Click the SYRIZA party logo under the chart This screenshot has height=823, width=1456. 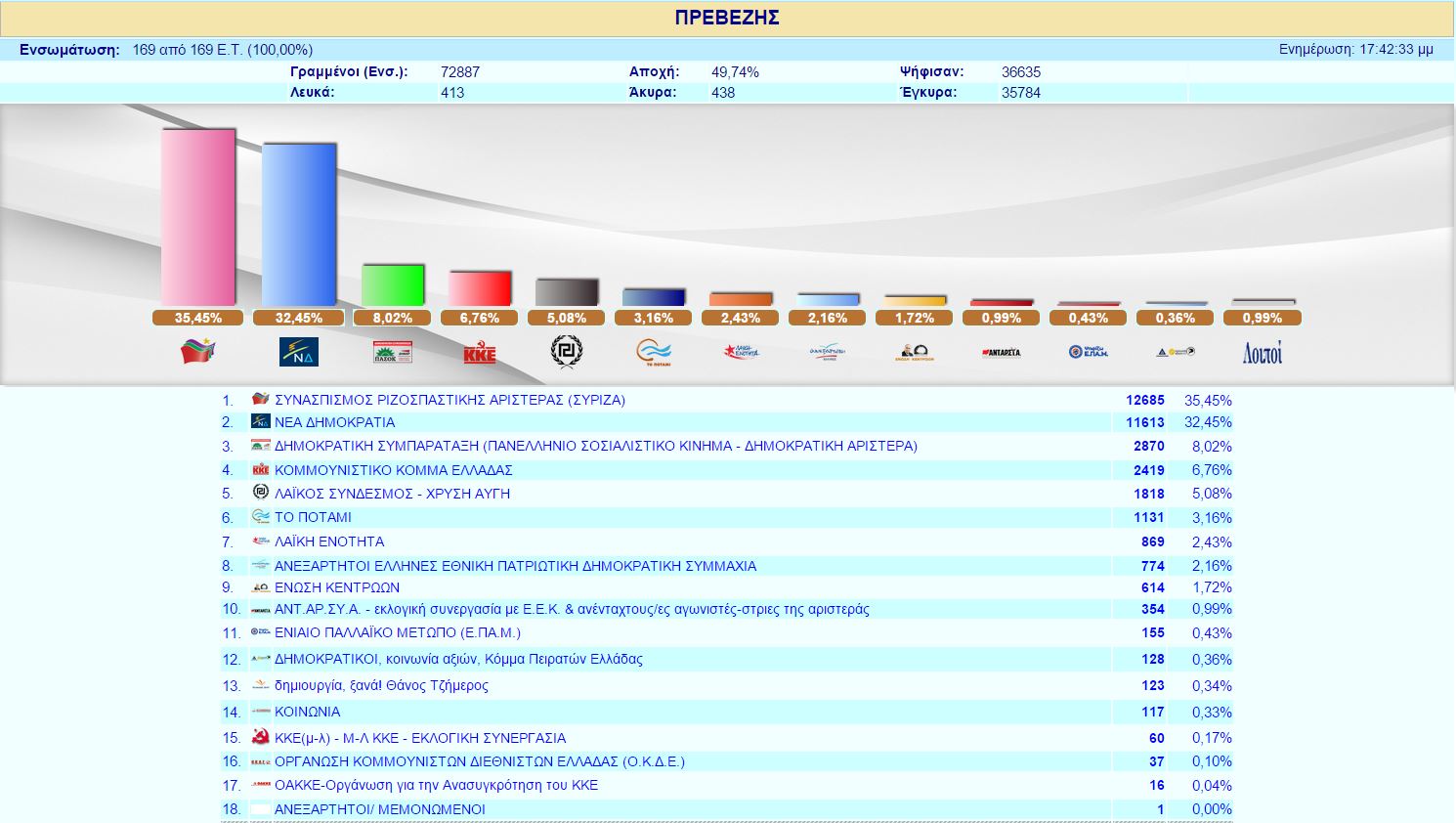198,351
